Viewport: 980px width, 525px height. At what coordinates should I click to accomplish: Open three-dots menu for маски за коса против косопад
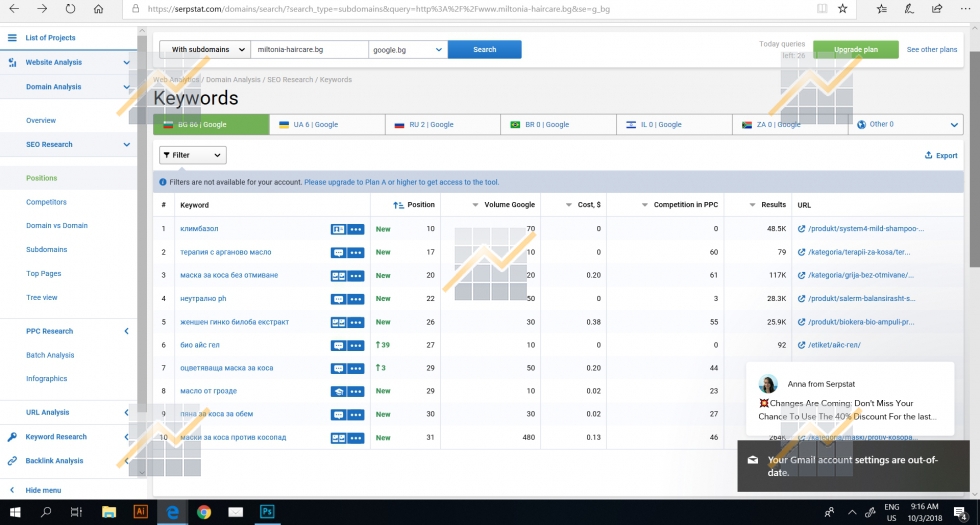pyautogui.click(x=356, y=438)
